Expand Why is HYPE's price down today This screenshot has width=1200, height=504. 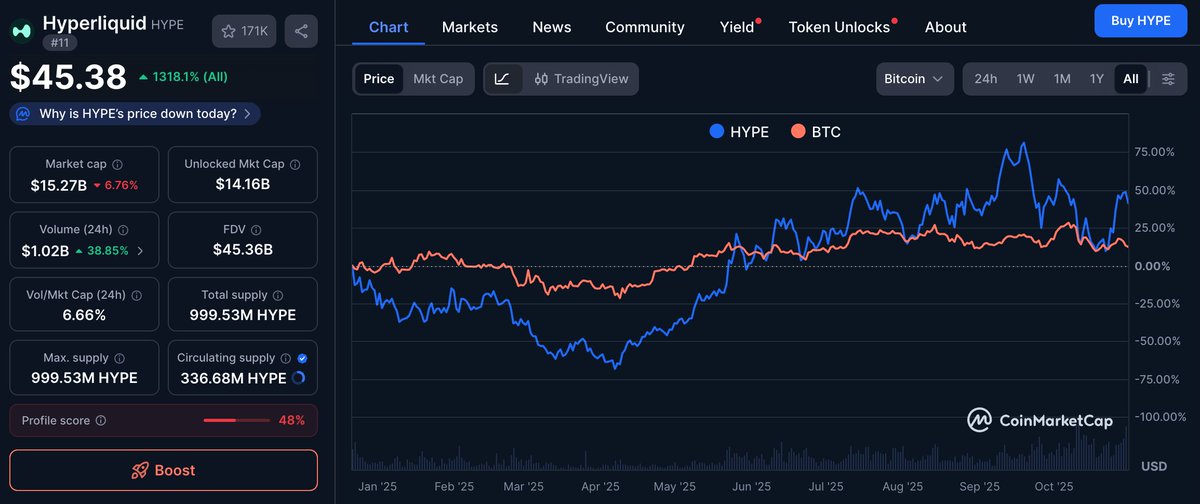[x=136, y=114]
